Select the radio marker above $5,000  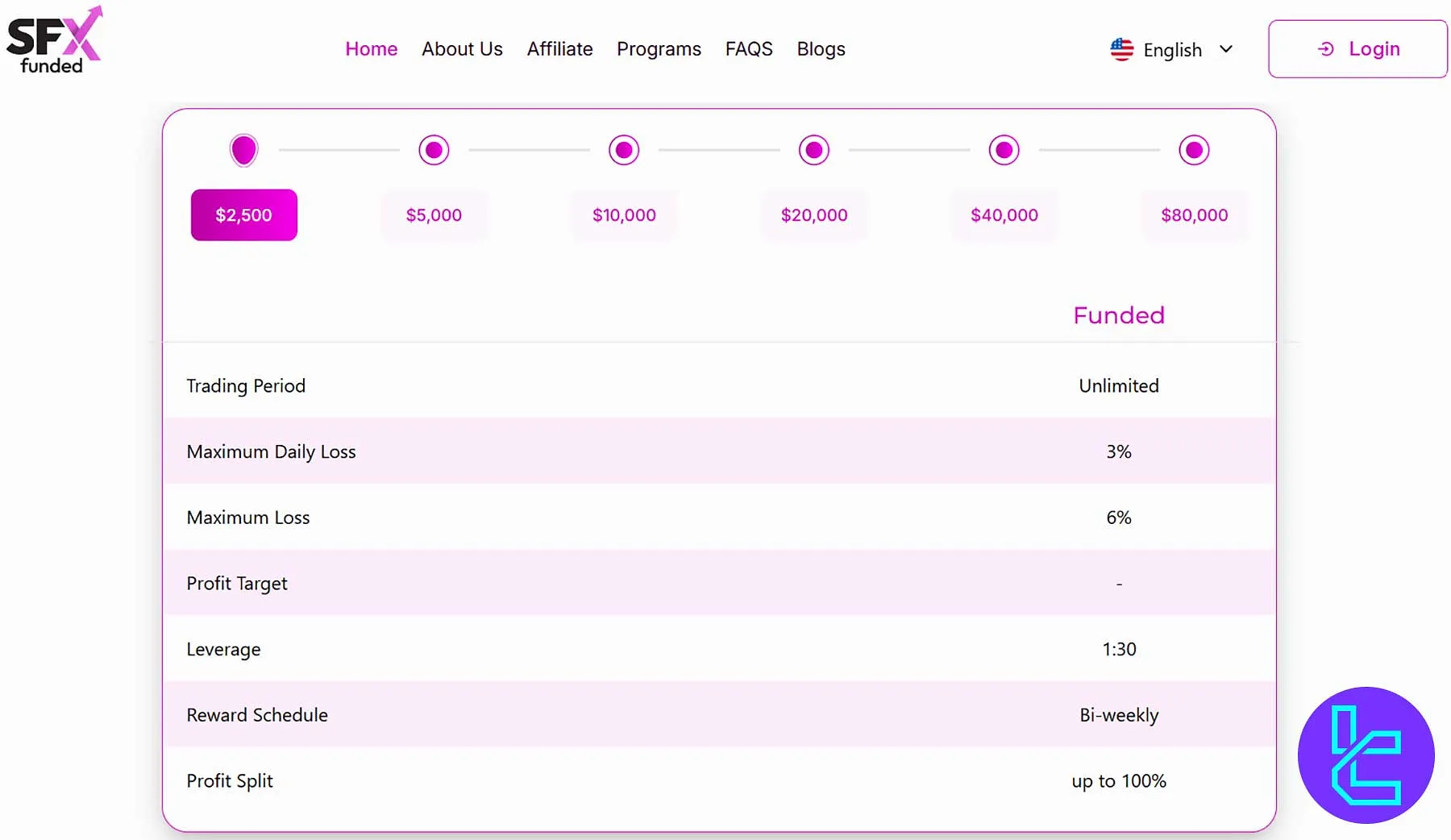pos(434,149)
